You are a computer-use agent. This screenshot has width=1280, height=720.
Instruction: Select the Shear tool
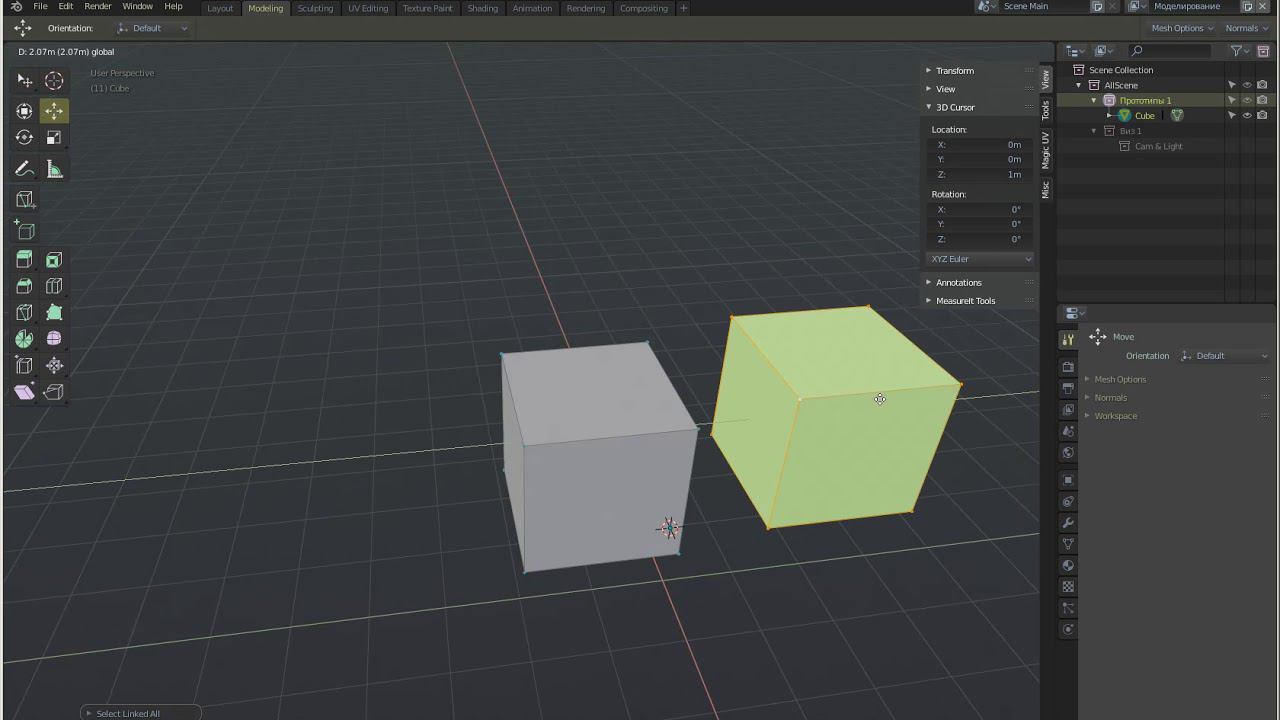pos(24,392)
